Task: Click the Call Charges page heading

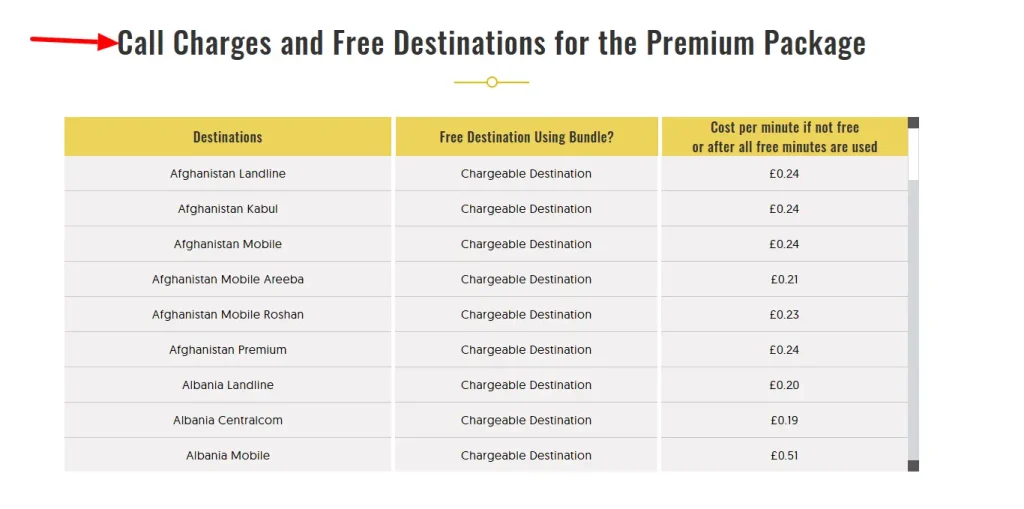Action: click(492, 43)
